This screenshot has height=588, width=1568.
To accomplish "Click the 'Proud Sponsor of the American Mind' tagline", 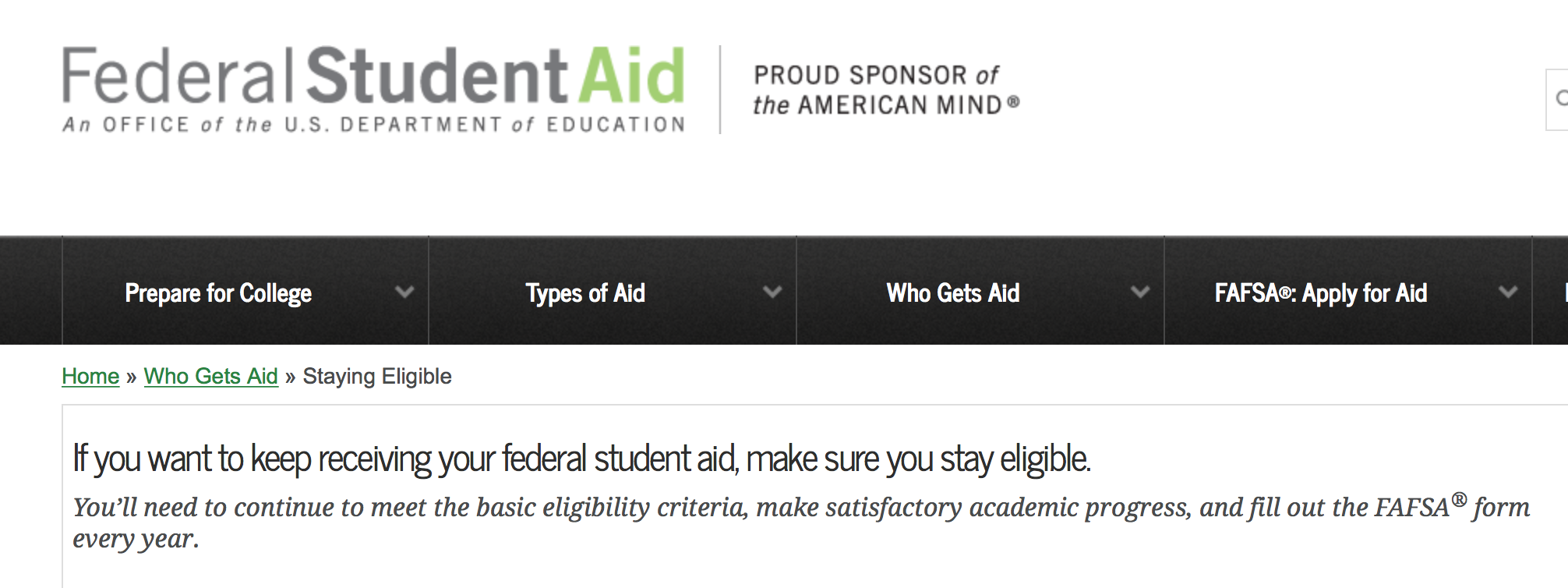I will pyautogui.click(x=885, y=90).
